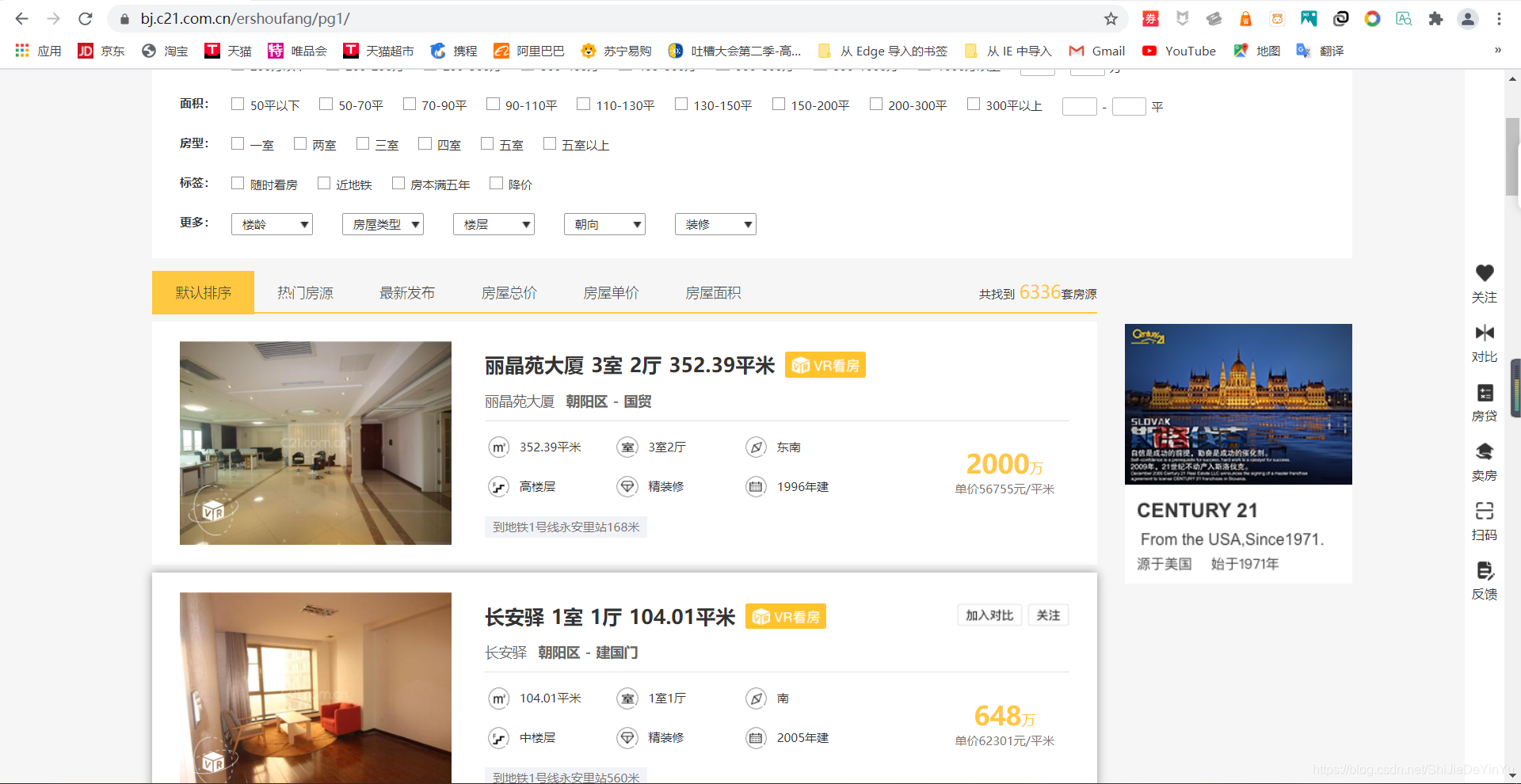Click VR看房 badge on 长安驿 listing

click(x=786, y=616)
